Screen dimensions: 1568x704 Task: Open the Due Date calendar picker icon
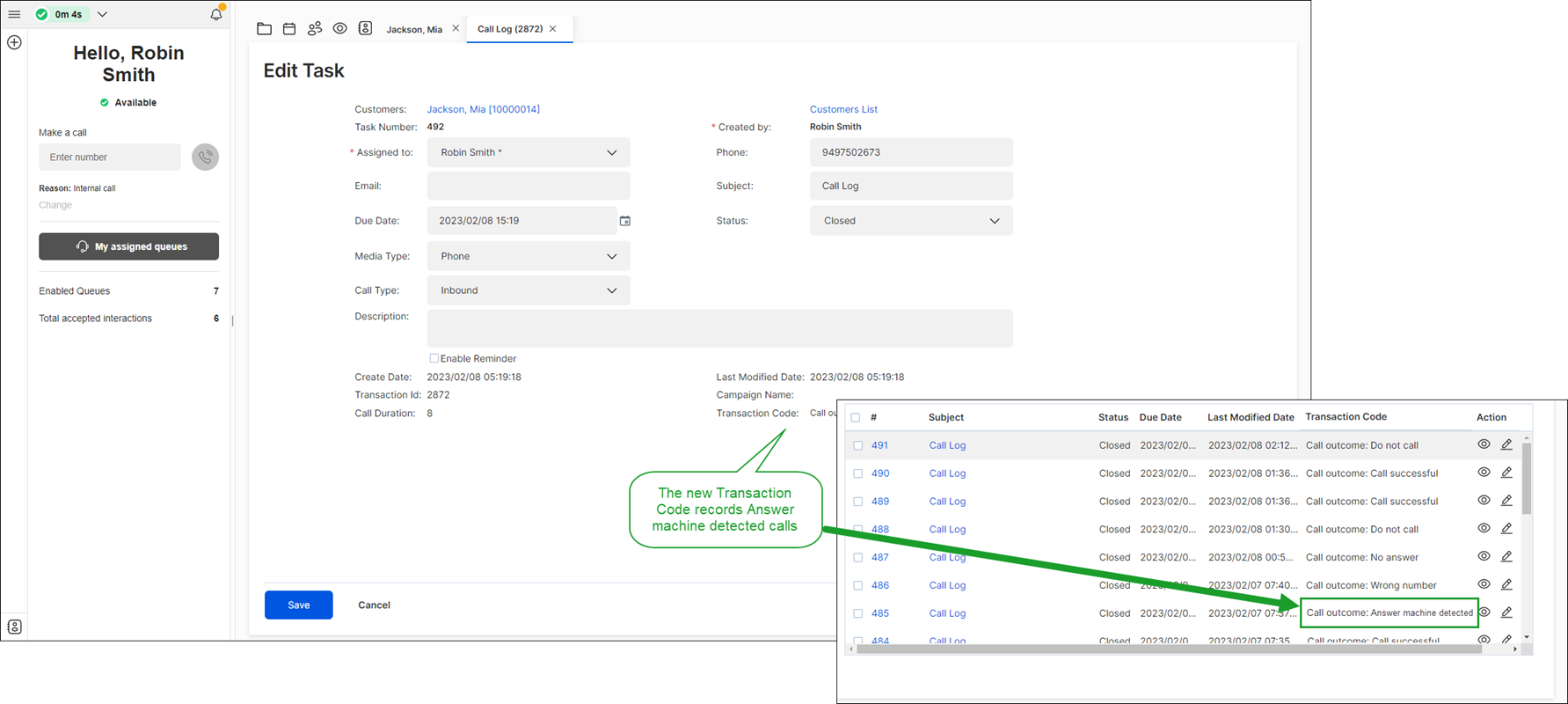pos(625,221)
